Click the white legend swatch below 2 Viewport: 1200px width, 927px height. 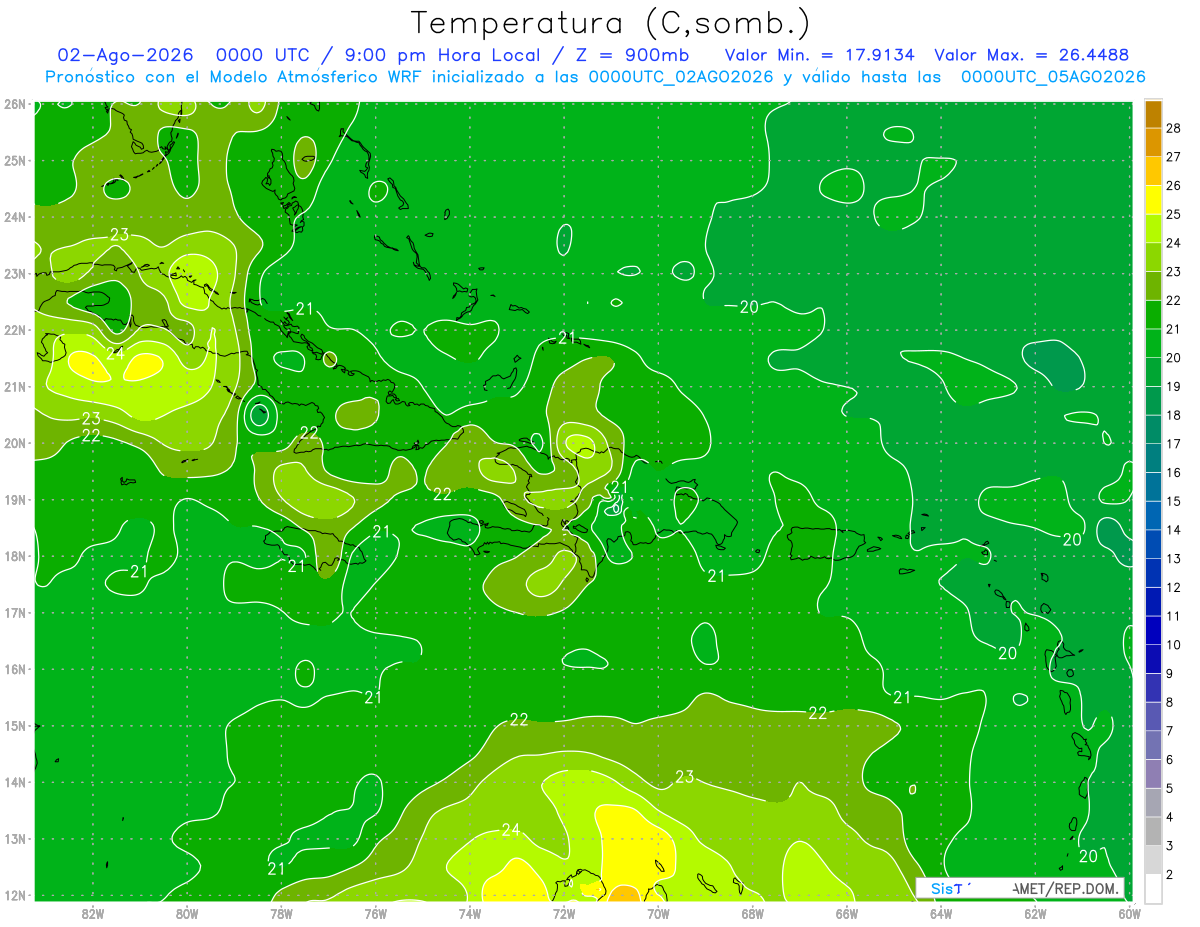(x=1154, y=888)
